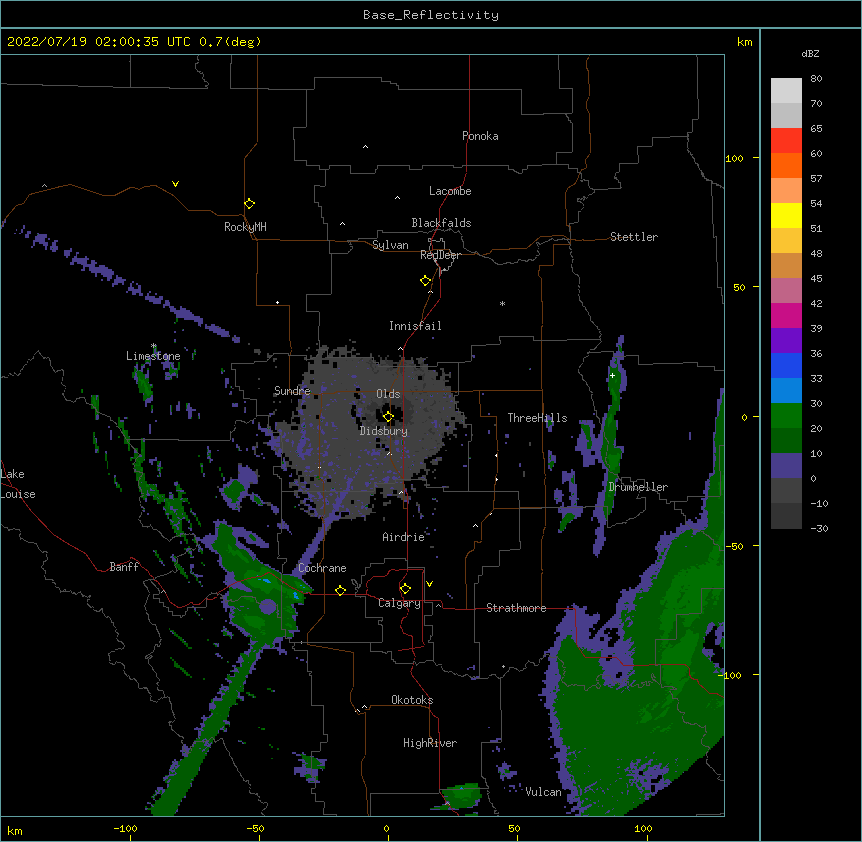Click the yellow 54 dBZ legend swatch

pos(786,215)
